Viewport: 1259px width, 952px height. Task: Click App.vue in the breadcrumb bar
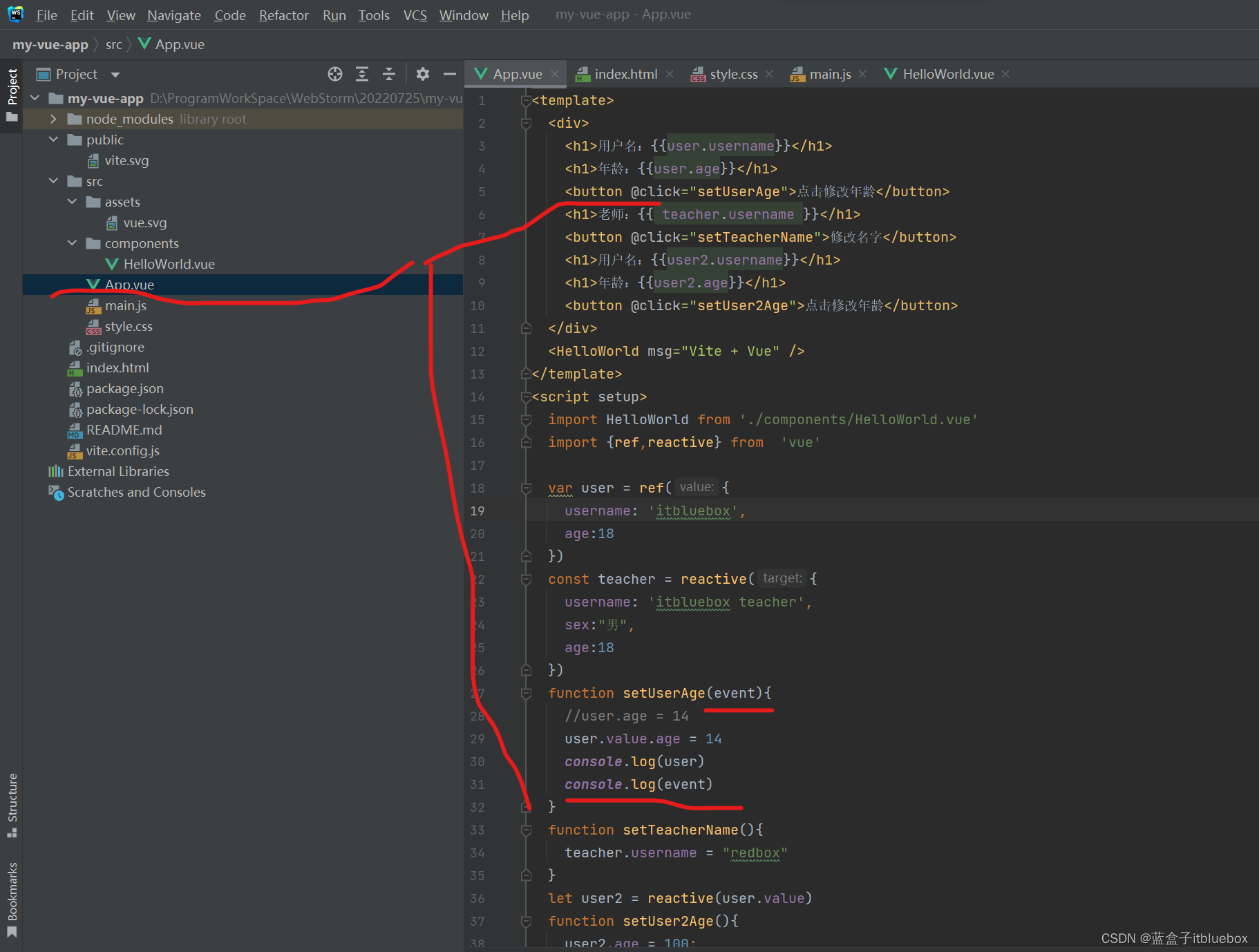(x=171, y=45)
